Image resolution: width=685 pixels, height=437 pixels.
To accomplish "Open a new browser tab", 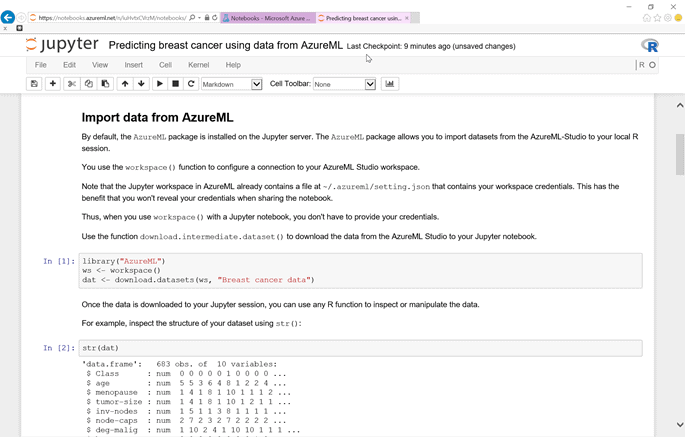I will (415, 18).
